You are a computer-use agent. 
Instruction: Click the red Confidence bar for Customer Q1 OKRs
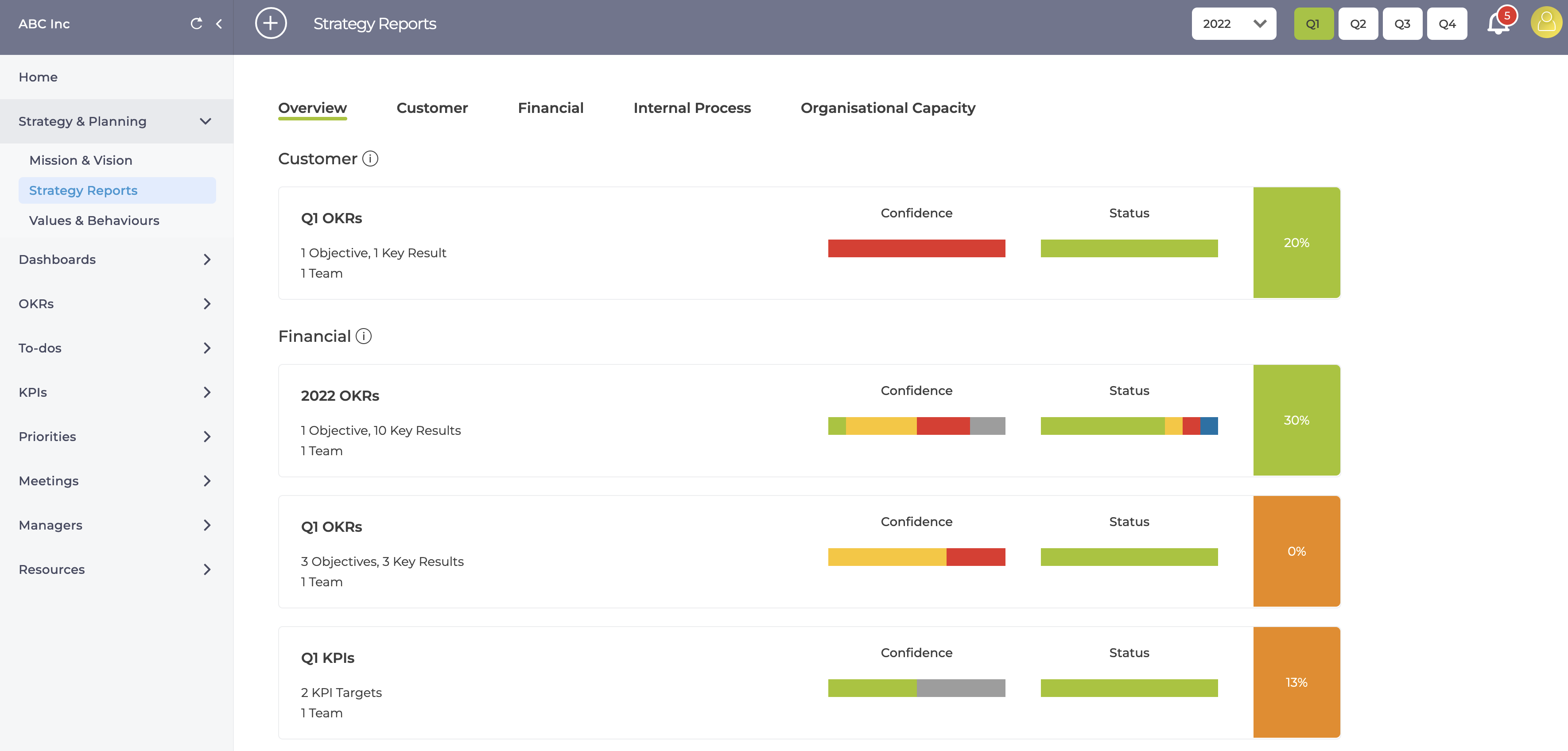916,248
